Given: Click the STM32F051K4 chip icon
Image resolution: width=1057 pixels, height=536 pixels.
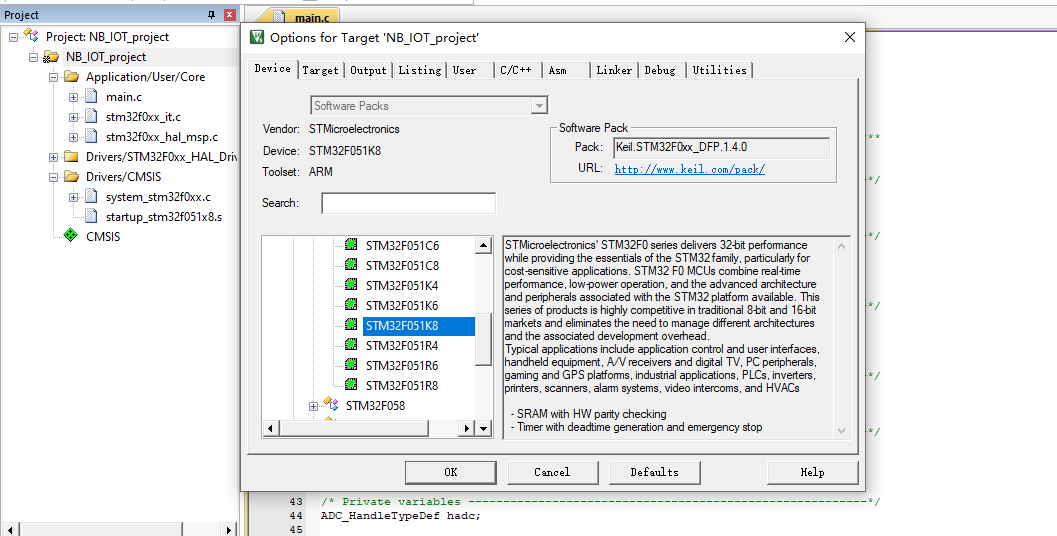Looking at the screenshot, I should 351,285.
